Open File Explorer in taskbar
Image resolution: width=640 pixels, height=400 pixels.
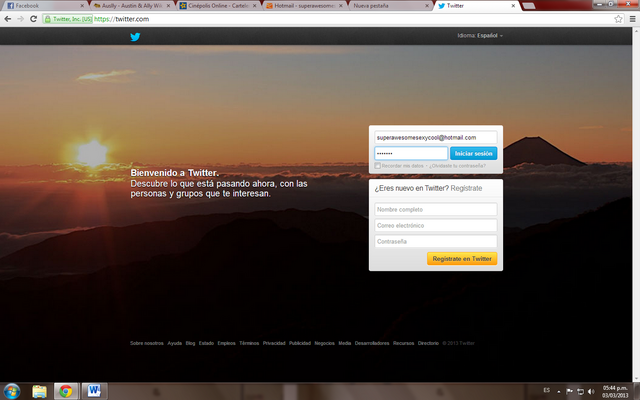coord(40,391)
